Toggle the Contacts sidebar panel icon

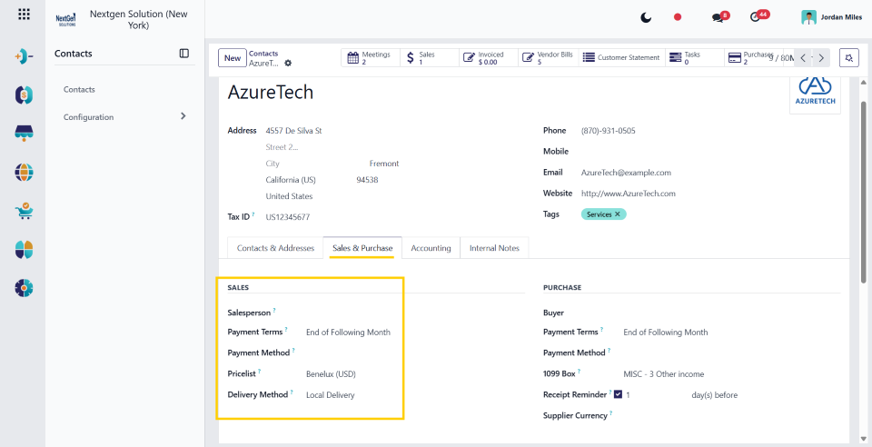click(184, 53)
